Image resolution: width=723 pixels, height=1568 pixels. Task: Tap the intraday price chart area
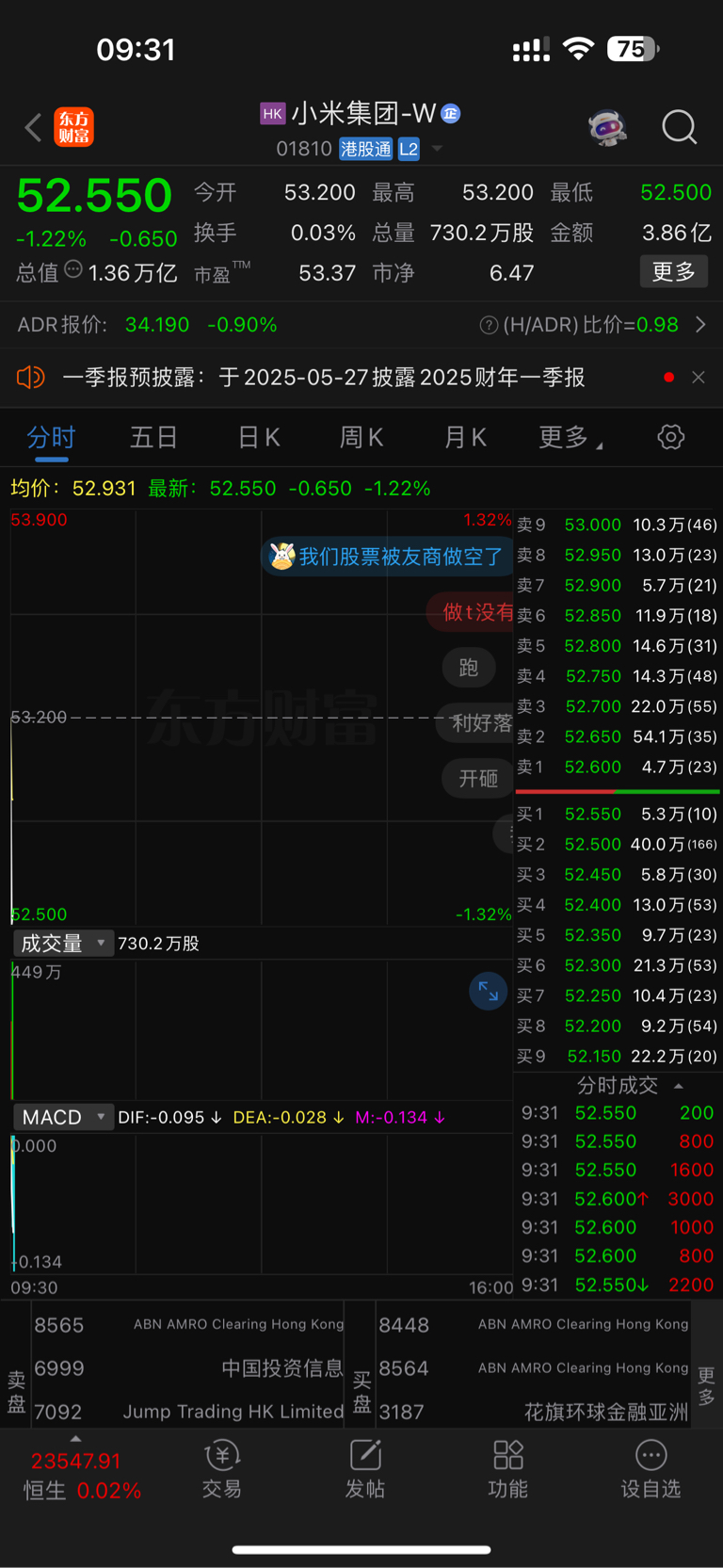click(262, 718)
